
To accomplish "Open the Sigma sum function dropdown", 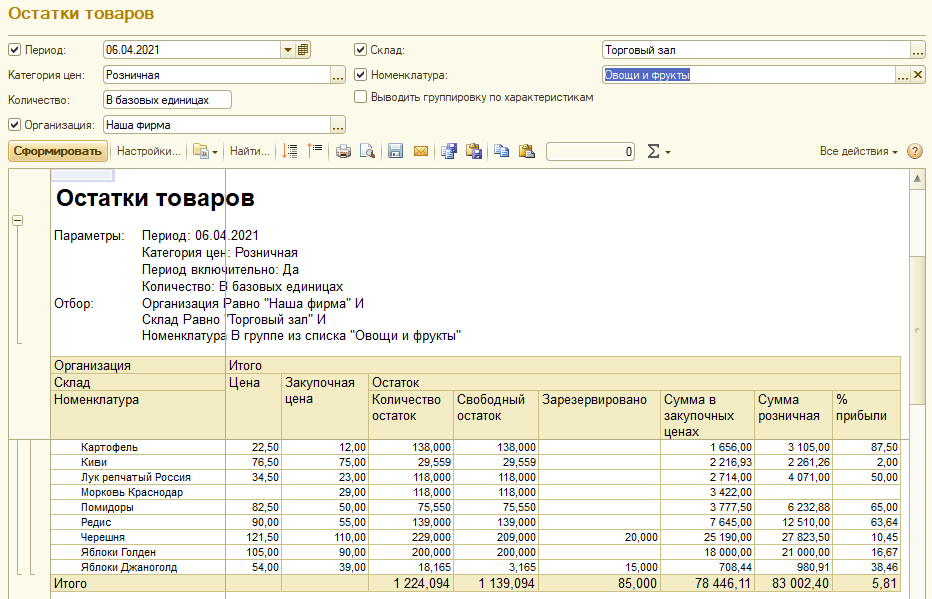I will [659, 152].
